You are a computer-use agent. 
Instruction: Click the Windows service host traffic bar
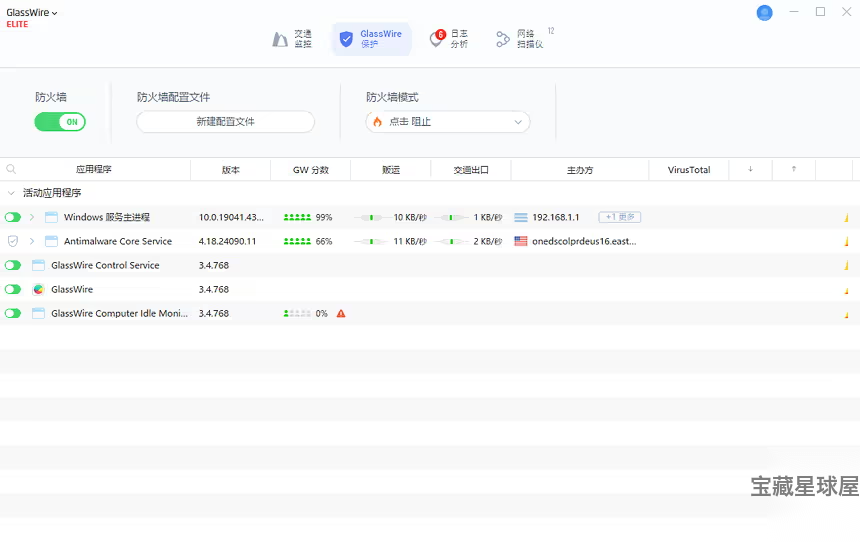[x=846, y=218]
